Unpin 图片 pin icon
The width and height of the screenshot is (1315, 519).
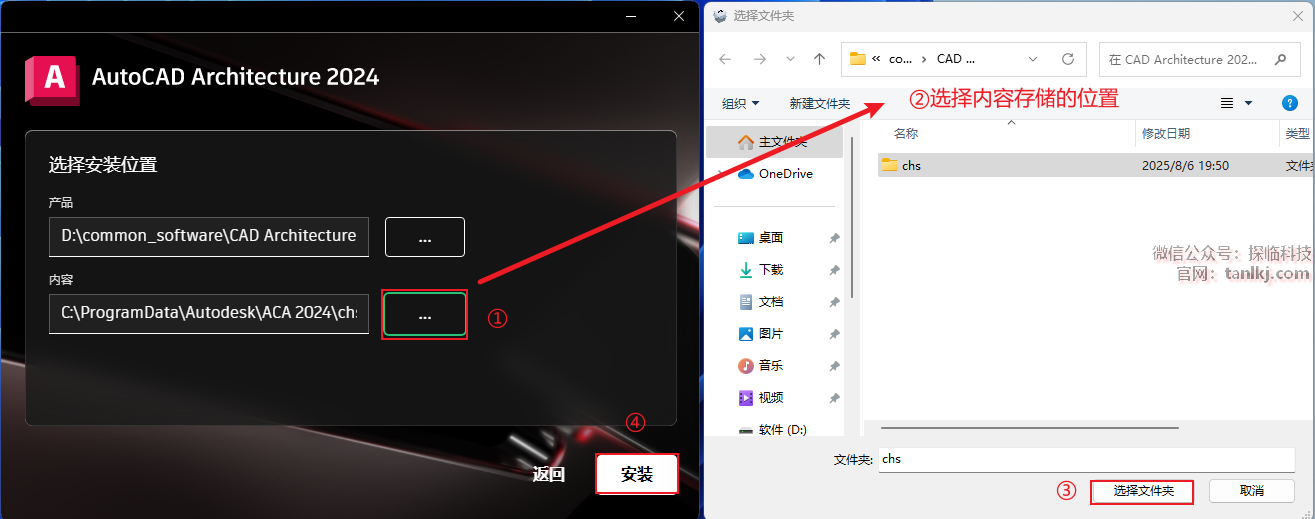click(834, 334)
